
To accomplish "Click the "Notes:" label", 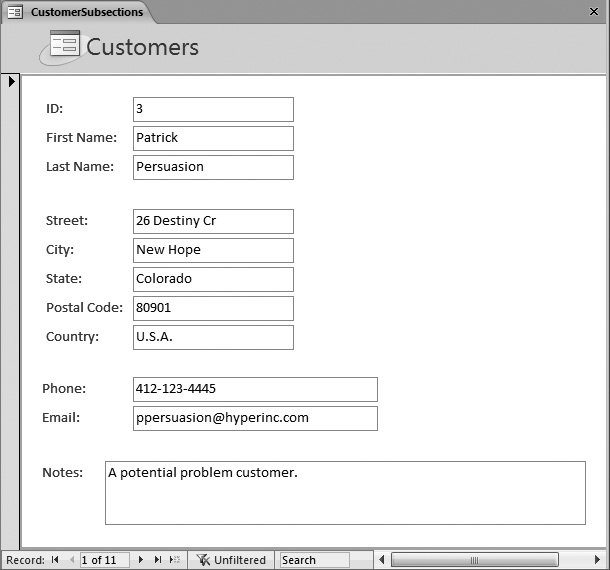I will tap(63, 472).
